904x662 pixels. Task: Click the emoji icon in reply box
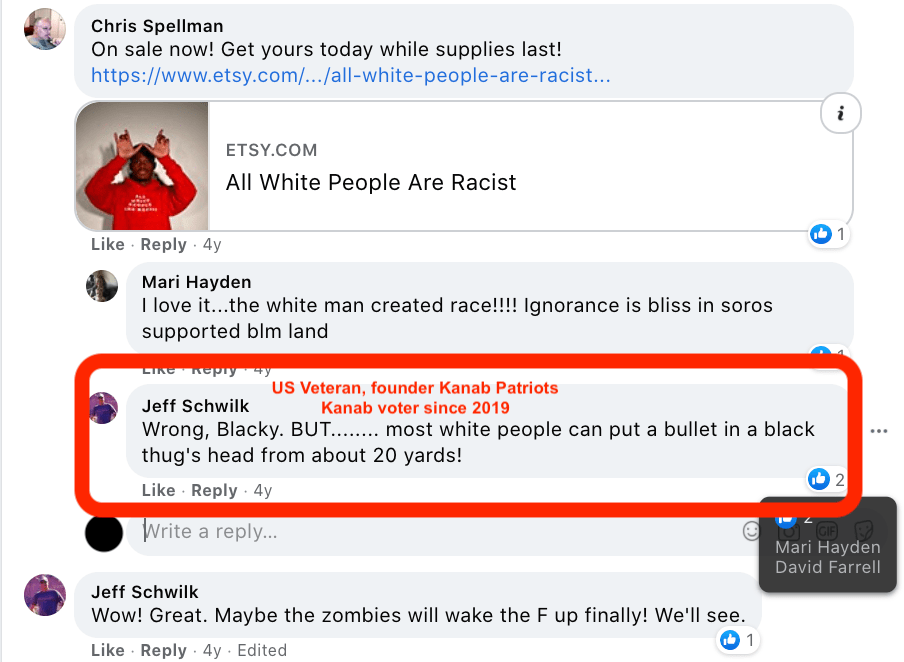click(x=752, y=531)
